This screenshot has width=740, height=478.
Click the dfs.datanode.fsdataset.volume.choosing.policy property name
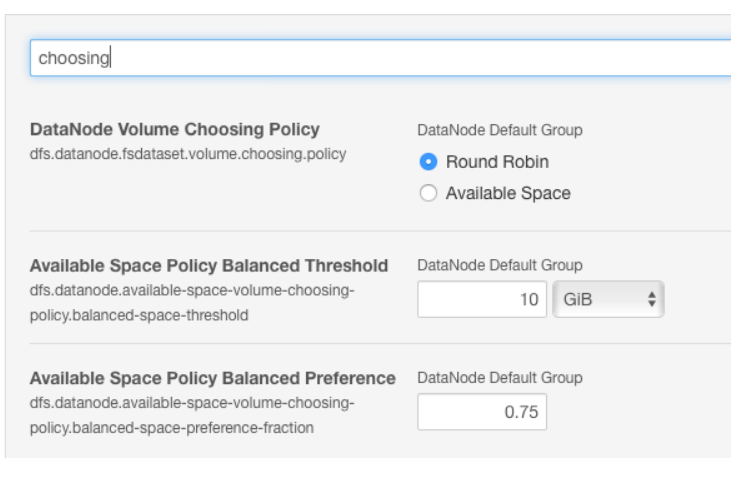click(x=189, y=154)
